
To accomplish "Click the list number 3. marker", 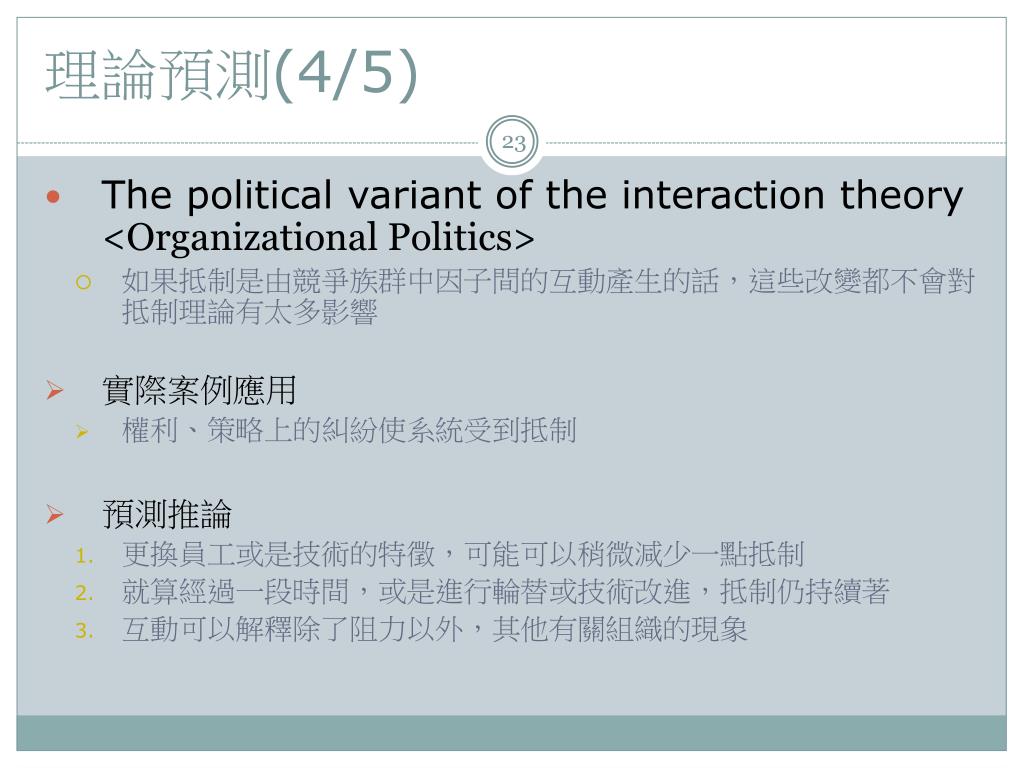I will (x=84, y=631).
